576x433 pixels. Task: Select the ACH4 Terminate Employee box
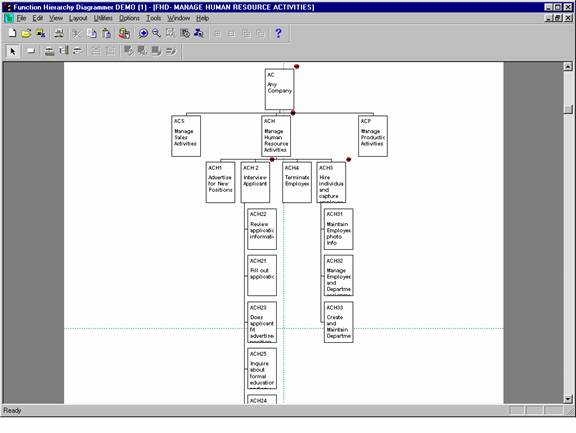297,183
